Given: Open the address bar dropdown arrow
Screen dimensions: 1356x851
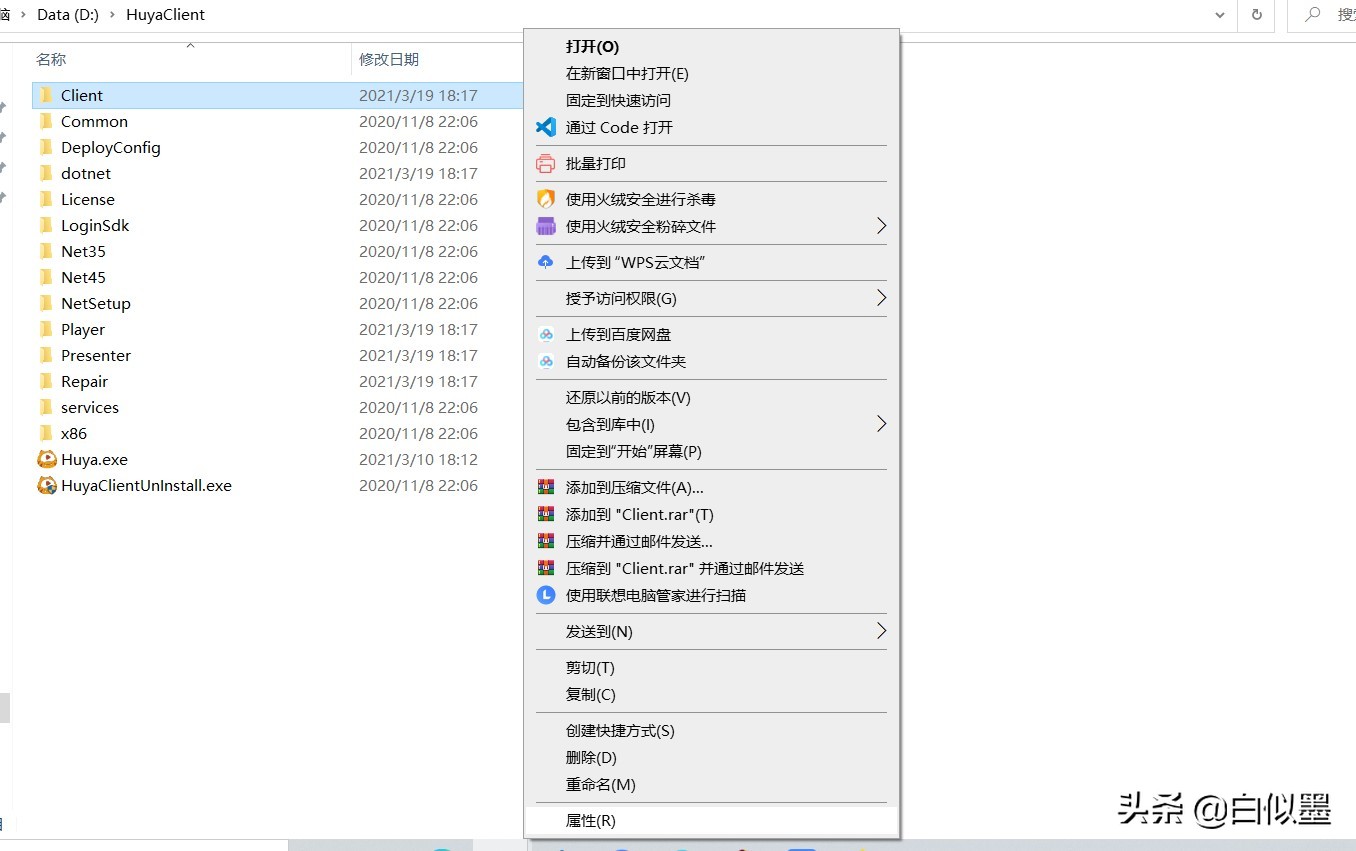Looking at the screenshot, I should pyautogui.click(x=1218, y=15).
